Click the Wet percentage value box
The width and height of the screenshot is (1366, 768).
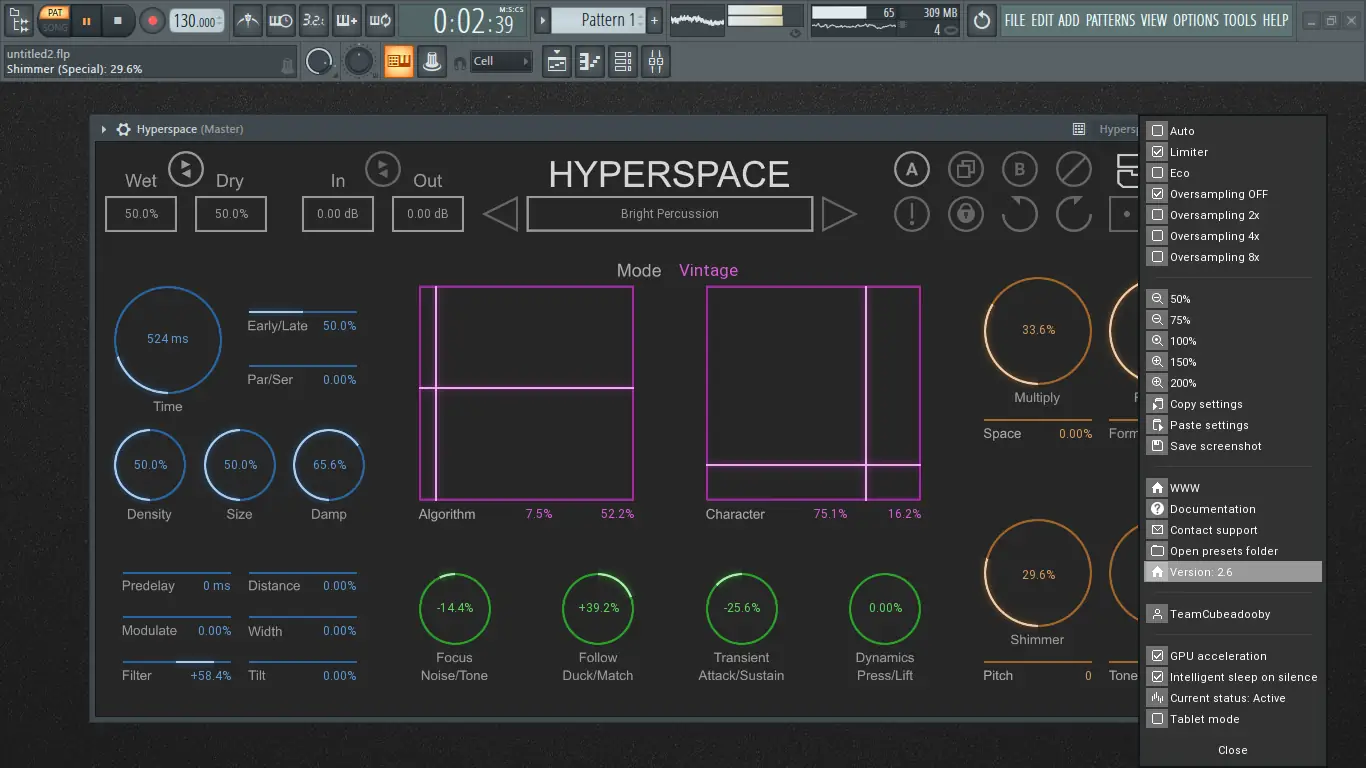(141, 214)
